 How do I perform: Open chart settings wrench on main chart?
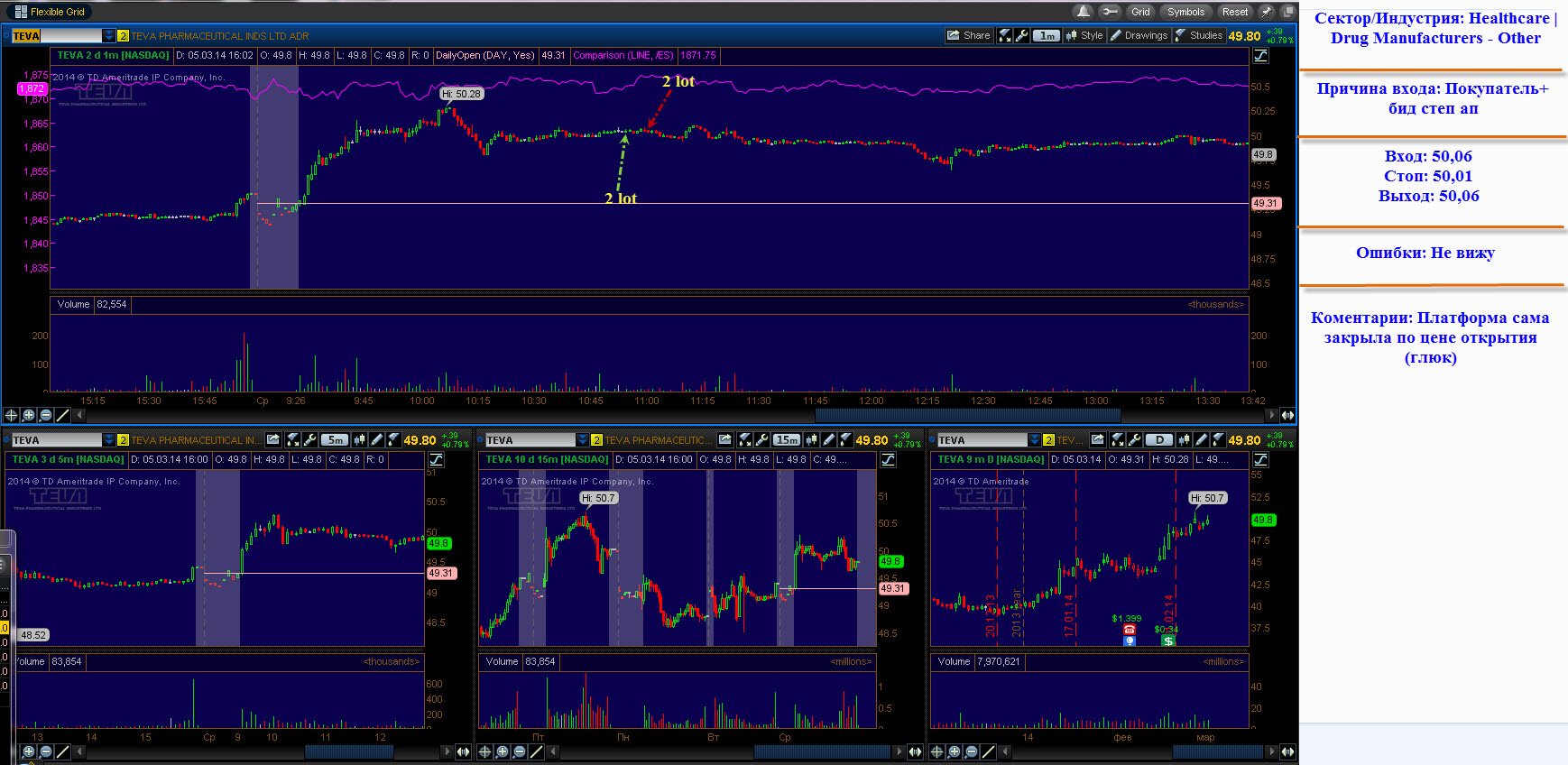1021,36
